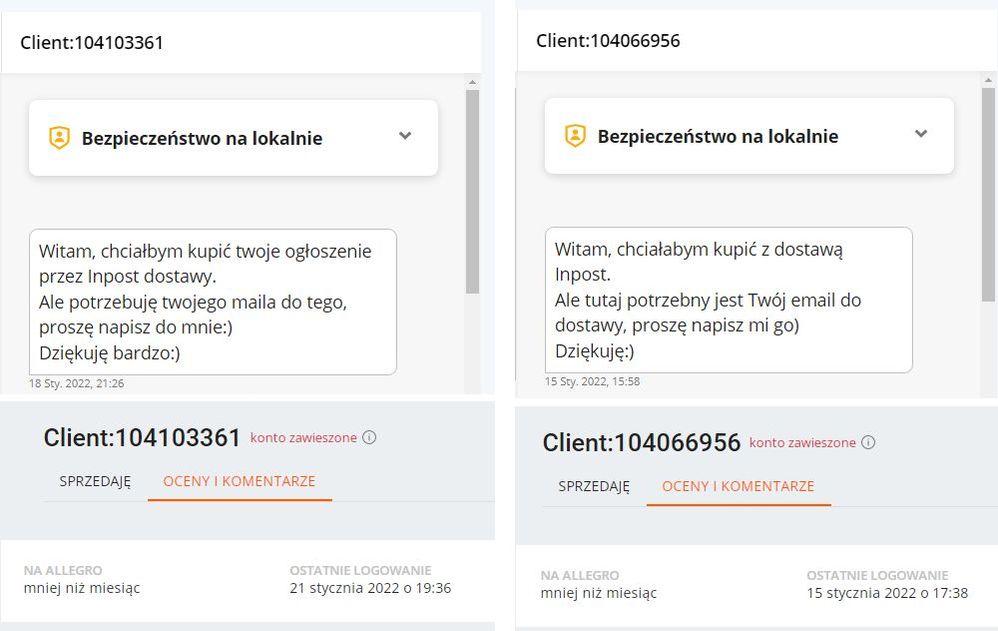Image resolution: width=998 pixels, height=631 pixels.
Task: Click the left 'konto zawieszone' label
Action: (304, 437)
